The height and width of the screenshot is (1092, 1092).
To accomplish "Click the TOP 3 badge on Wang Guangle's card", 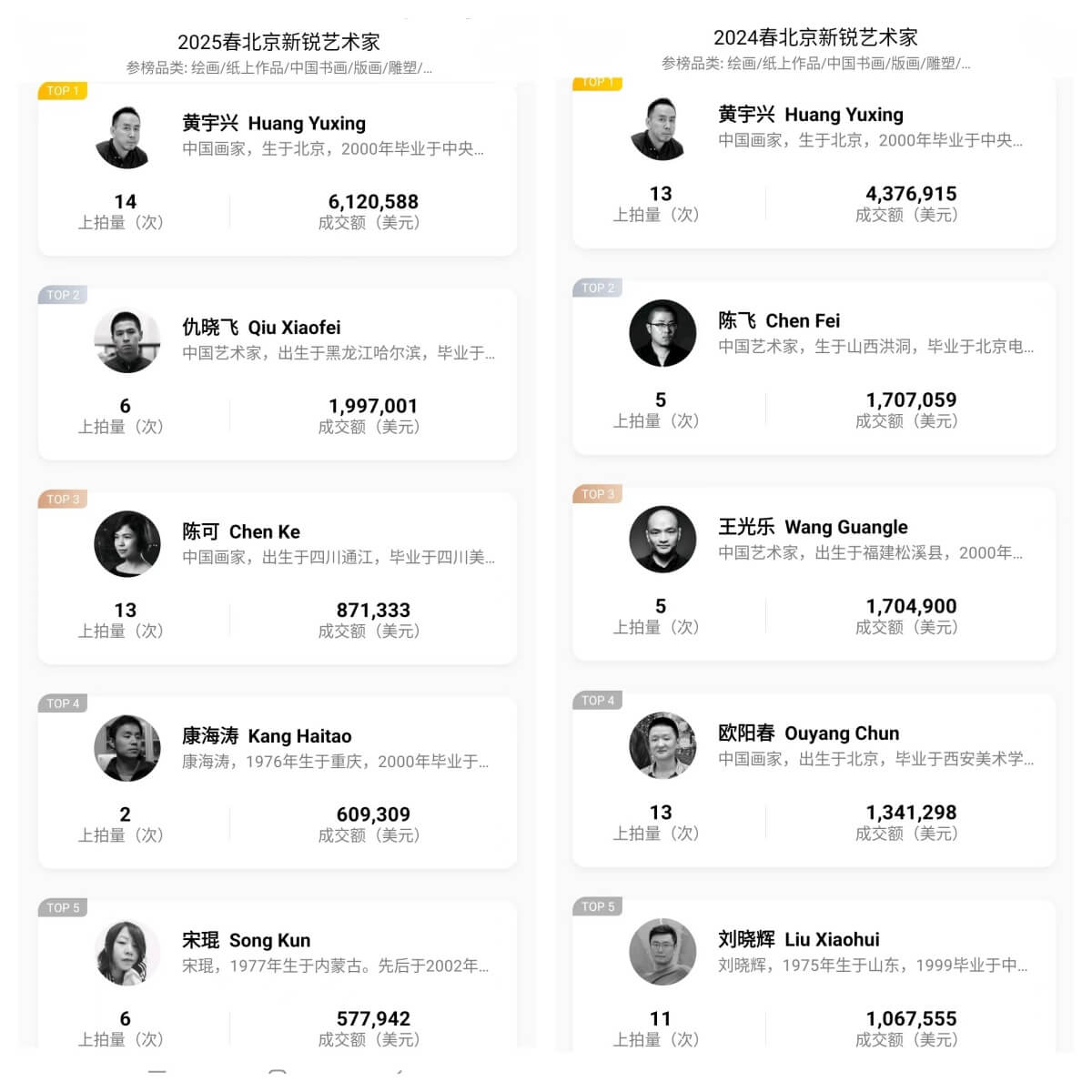I will pyautogui.click(x=598, y=494).
